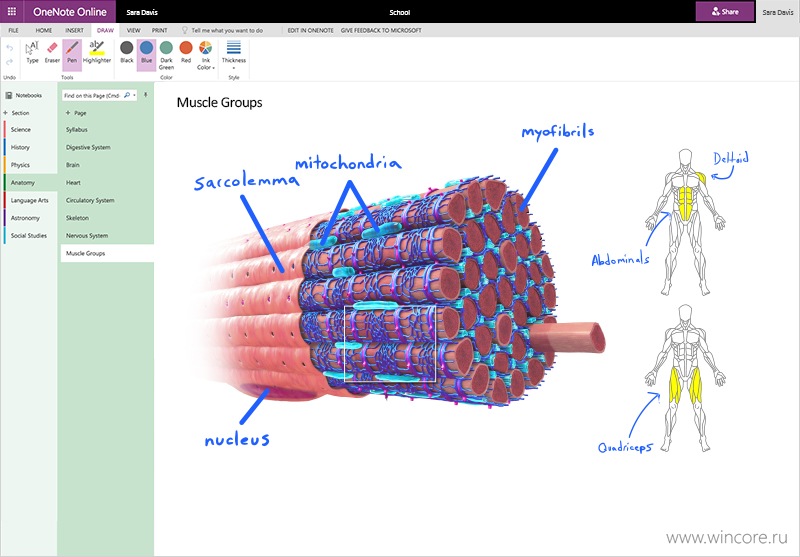Open the Language Arts section
The image size is (800, 557).
(x=30, y=200)
